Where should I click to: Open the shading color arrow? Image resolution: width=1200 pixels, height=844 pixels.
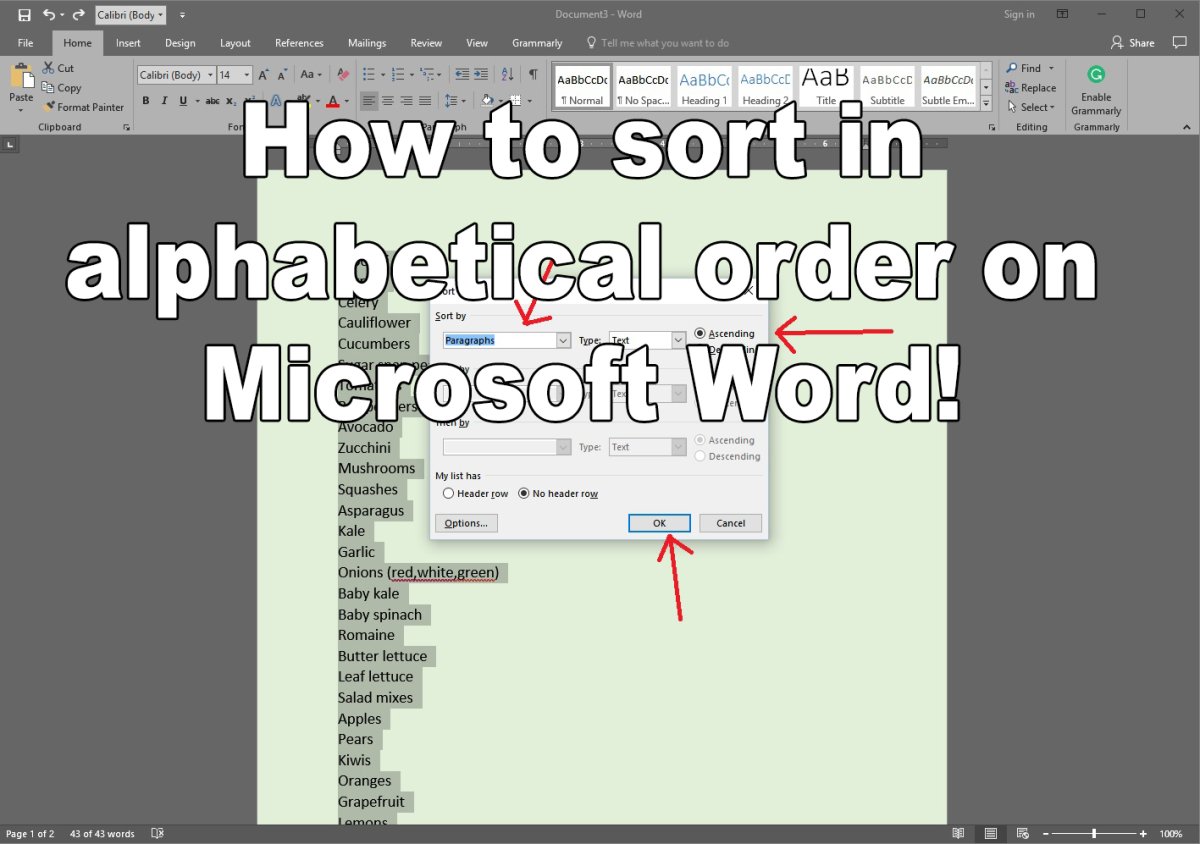(501, 101)
